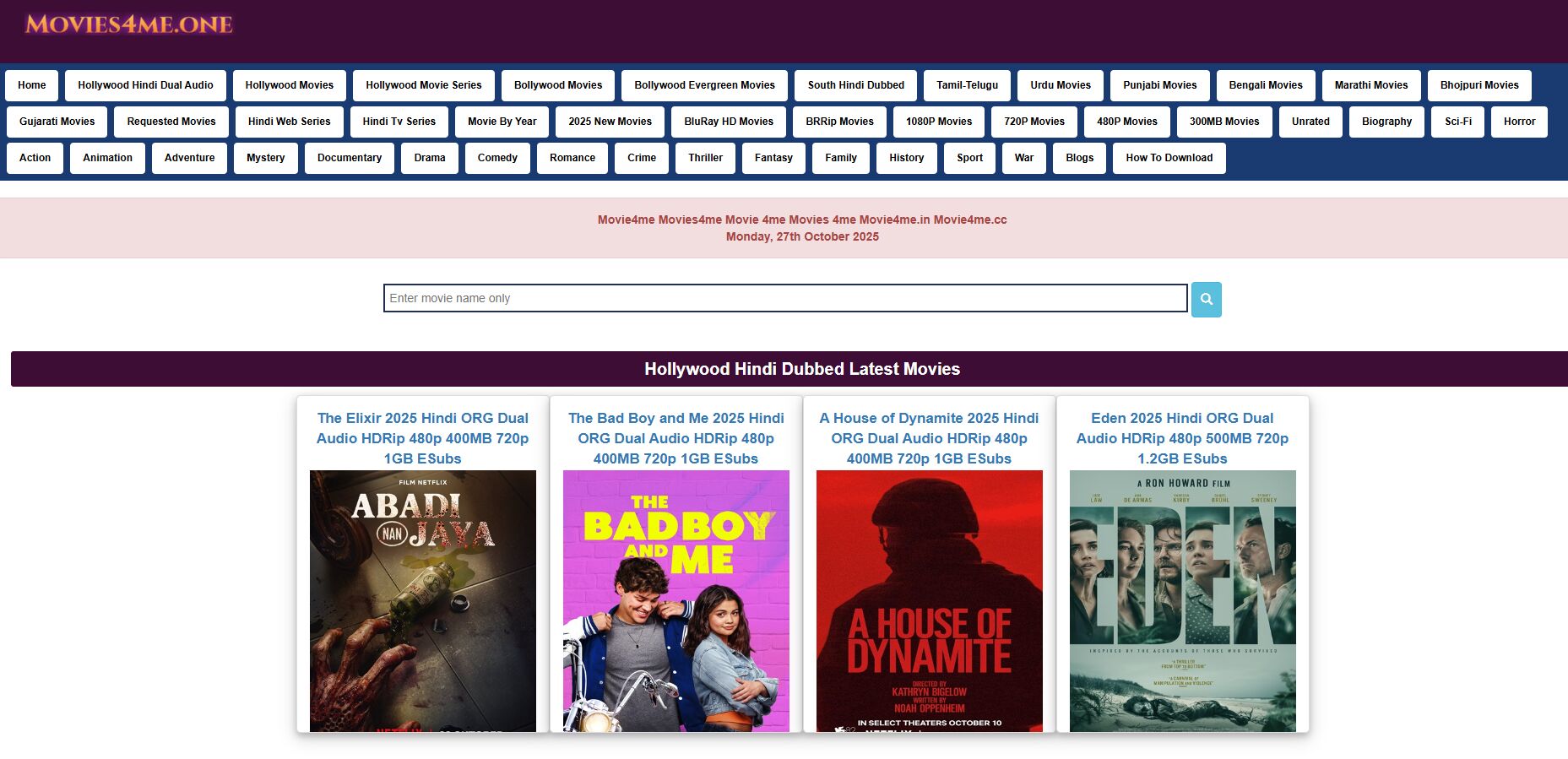The width and height of the screenshot is (1568, 759).
Task: Browse Biography genre
Action: [1387, 122]
